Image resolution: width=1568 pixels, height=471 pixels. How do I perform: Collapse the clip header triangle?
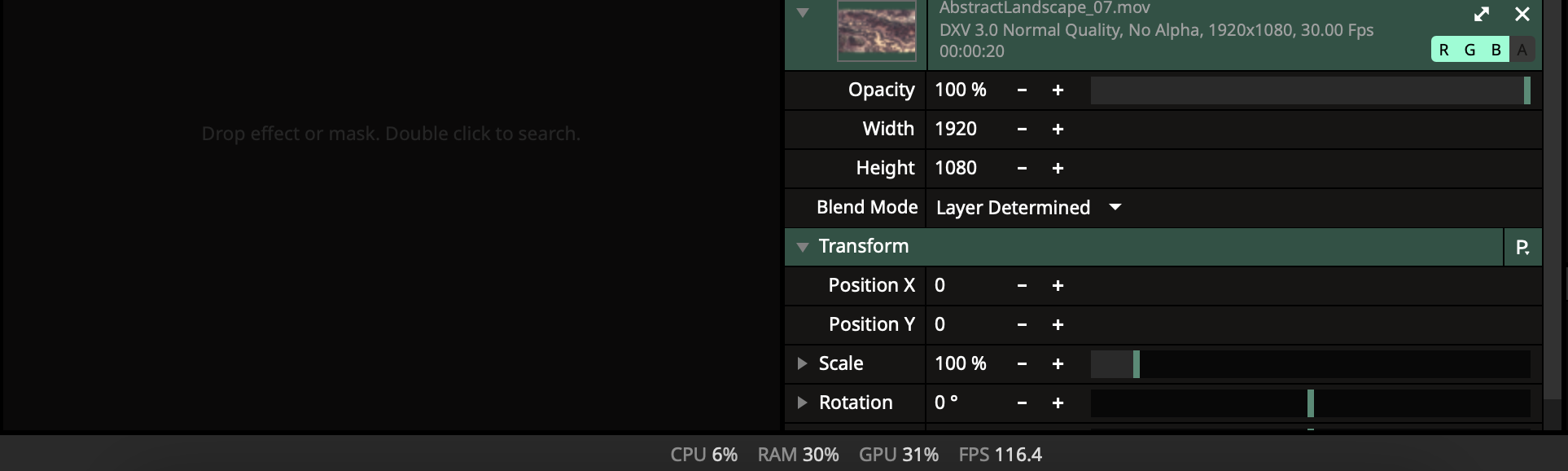[803, 13]
